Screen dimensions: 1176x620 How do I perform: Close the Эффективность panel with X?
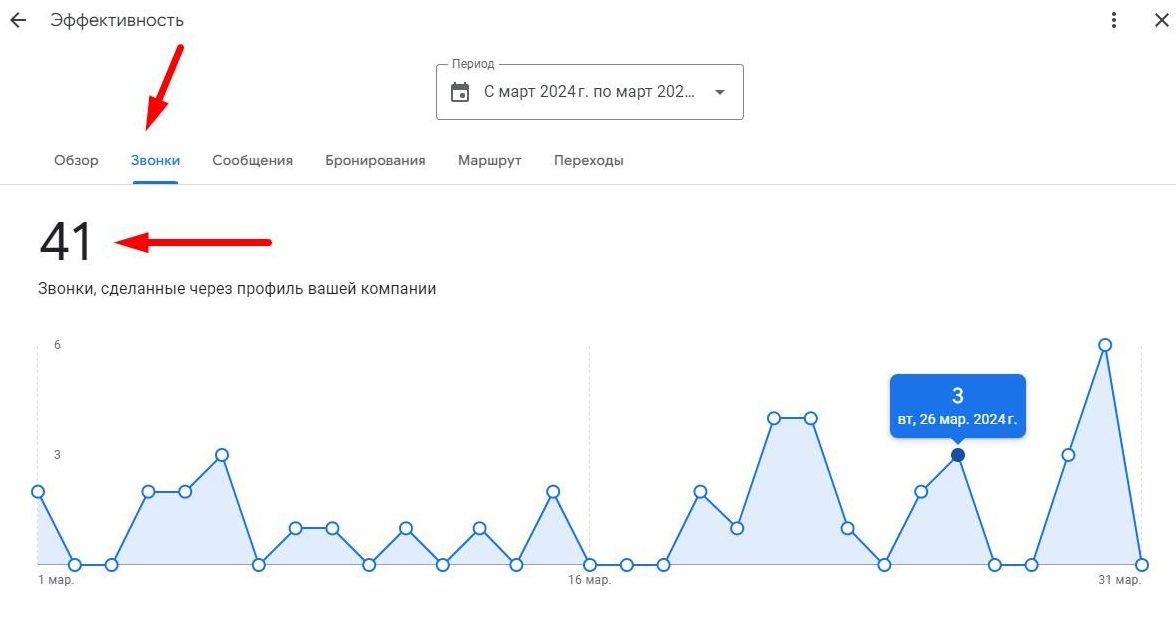point(1161,20)
